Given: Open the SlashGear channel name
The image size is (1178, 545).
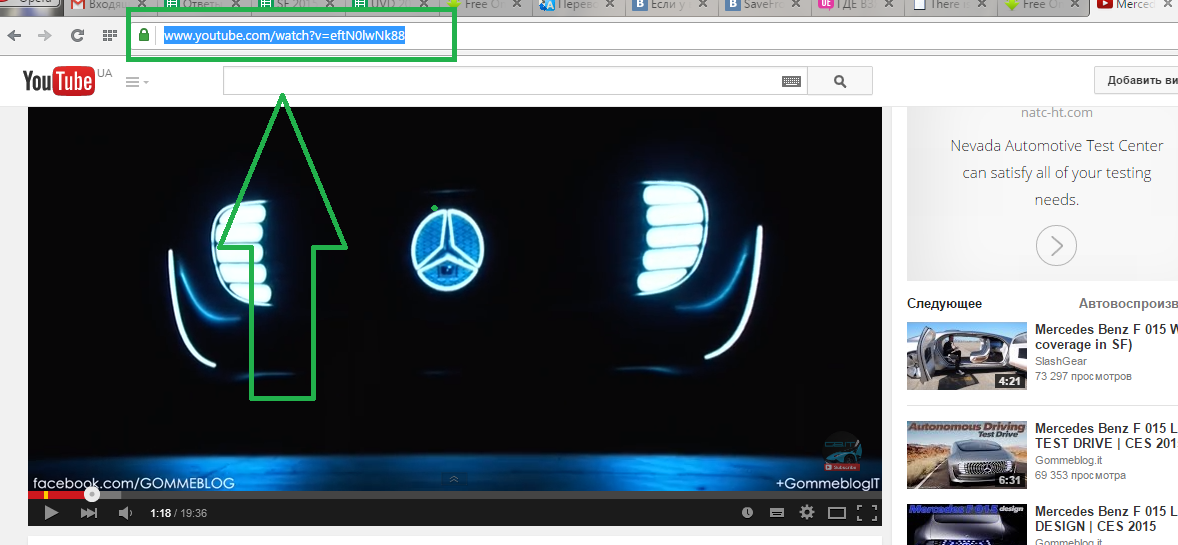Looking at the screenshot, I should coord(1059,362).
